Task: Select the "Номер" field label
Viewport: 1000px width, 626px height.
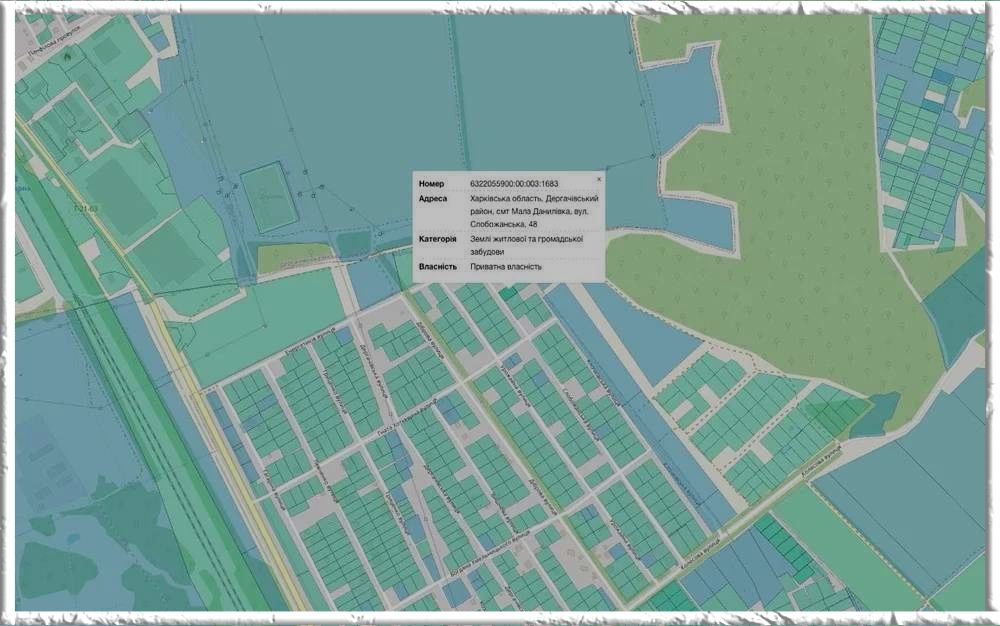Action: 430,184
